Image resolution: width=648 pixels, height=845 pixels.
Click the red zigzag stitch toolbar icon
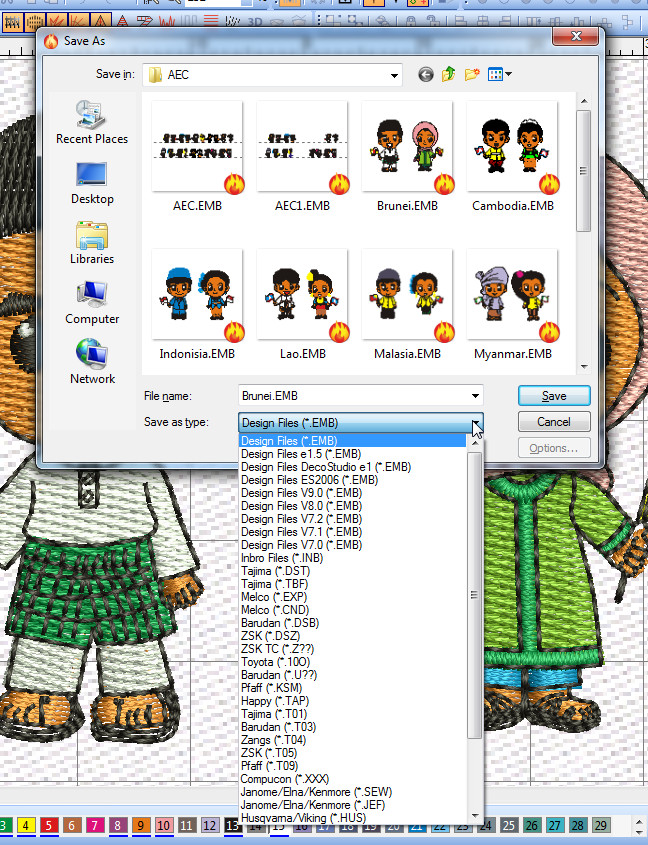point(167,22)
